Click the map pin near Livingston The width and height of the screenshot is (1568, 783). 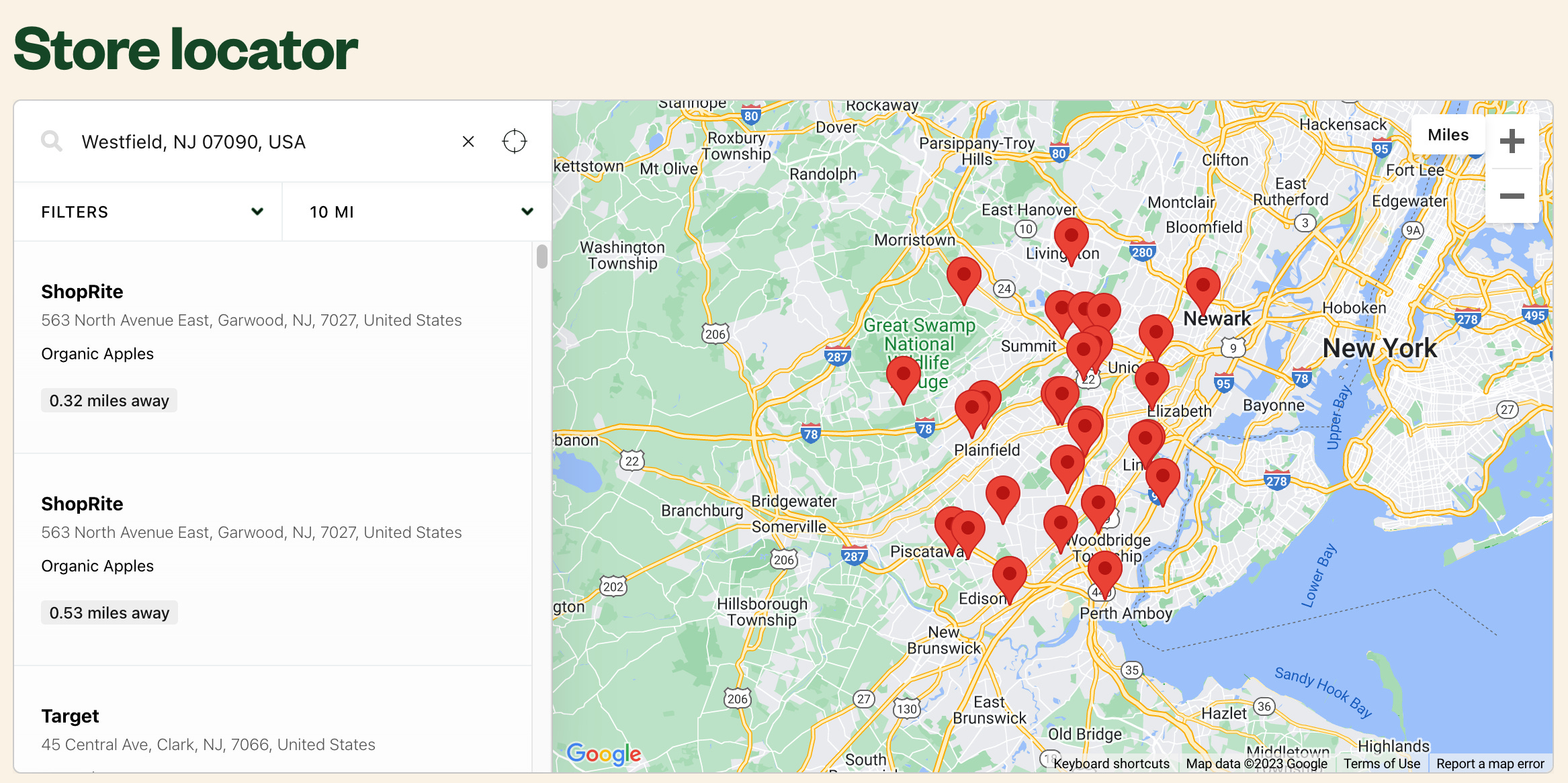coord(1072,240)
